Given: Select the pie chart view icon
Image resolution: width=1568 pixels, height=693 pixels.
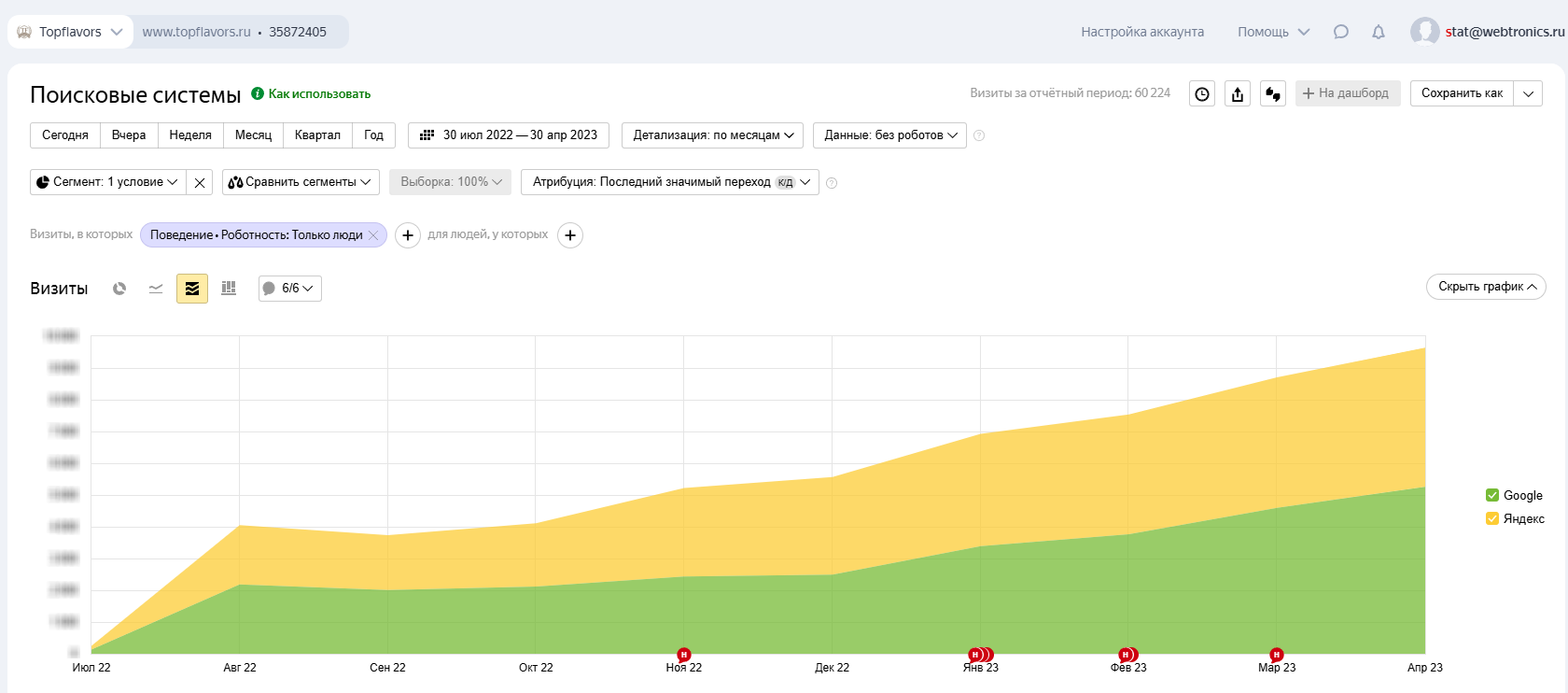Looking at the screenshot, I should (119, 289).
